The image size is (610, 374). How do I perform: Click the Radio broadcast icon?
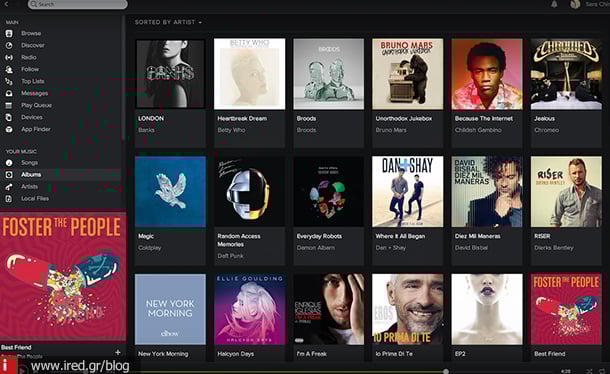[9, 58]
